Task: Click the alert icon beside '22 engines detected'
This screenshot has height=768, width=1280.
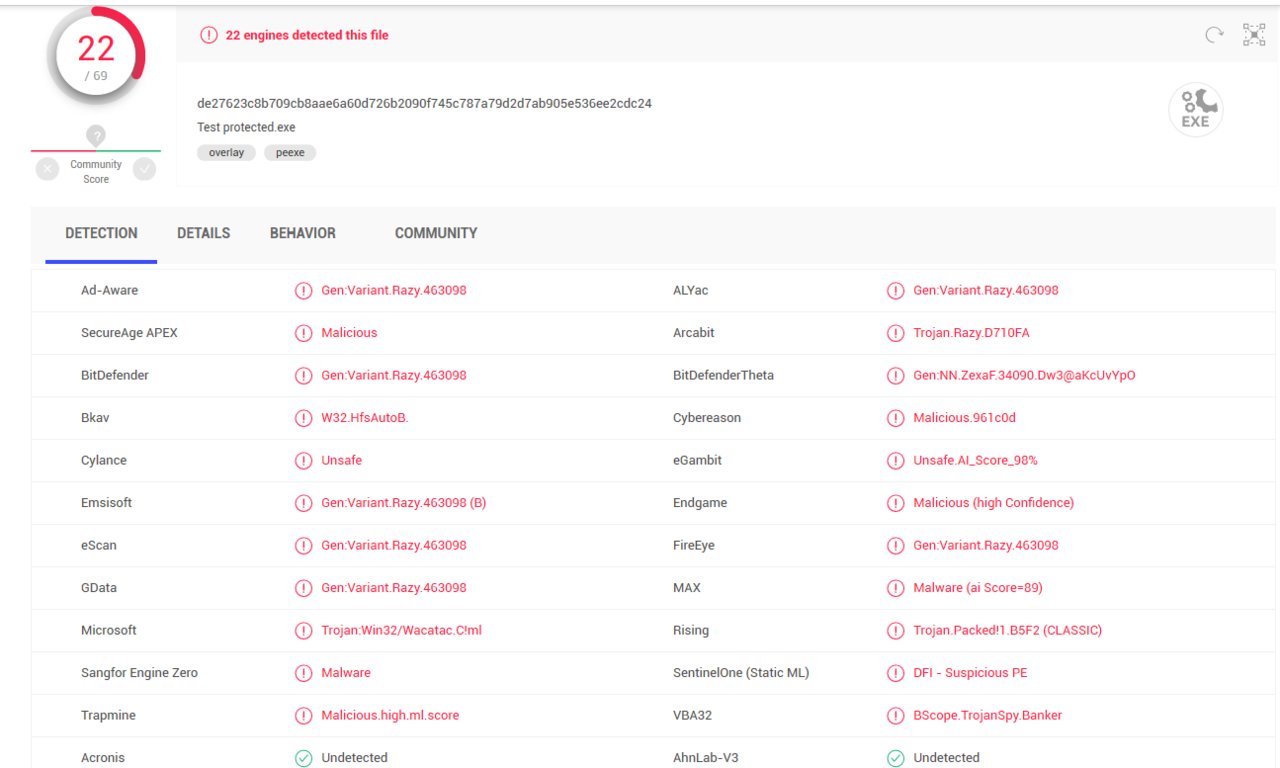Action: [x=209, y=35]
